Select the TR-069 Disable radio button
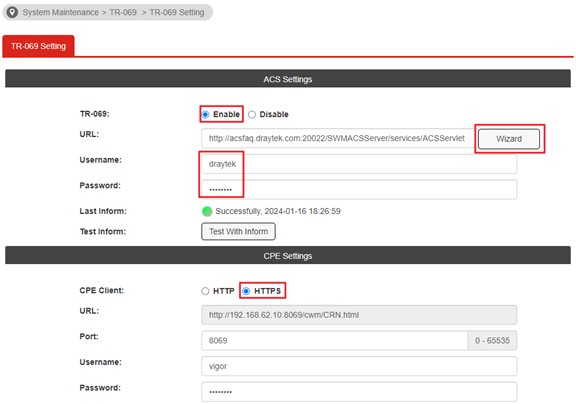This screenshot has width=576, height=404. (252, 114)
